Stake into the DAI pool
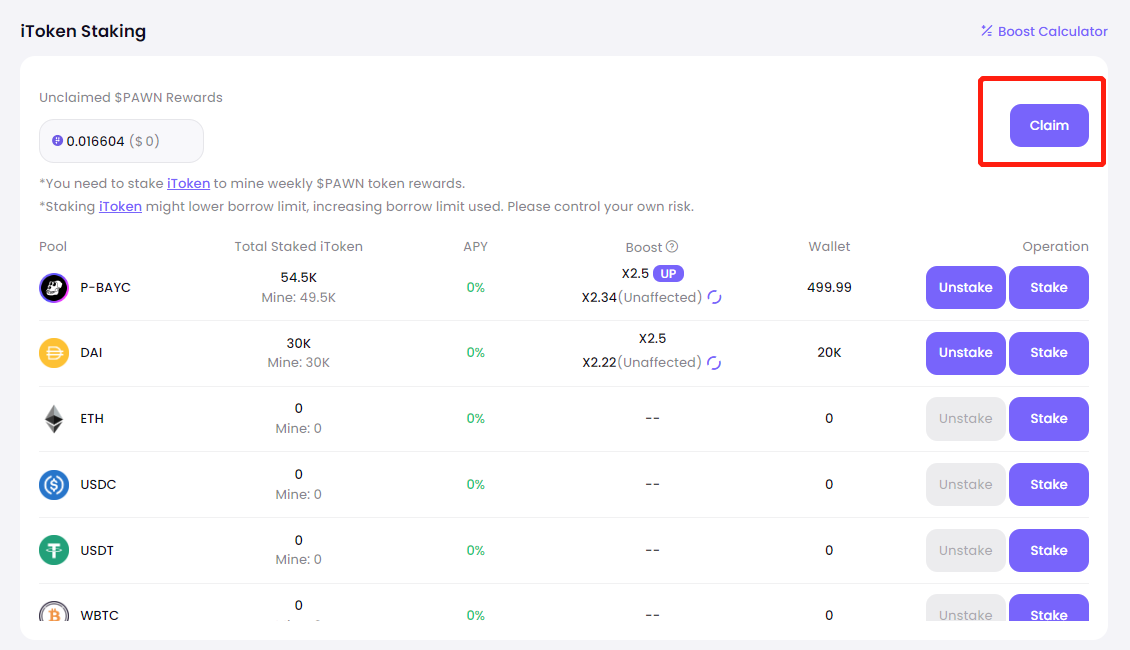Image resolution: width=1130 pixels, height=650 pixels. point(1048,353)
